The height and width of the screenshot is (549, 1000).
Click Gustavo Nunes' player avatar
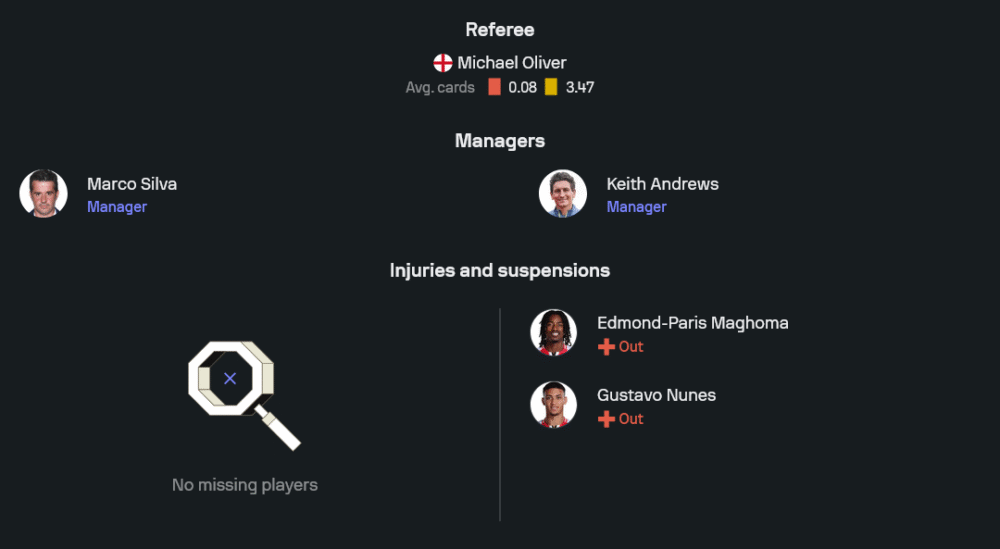click(x=554, y=405)
